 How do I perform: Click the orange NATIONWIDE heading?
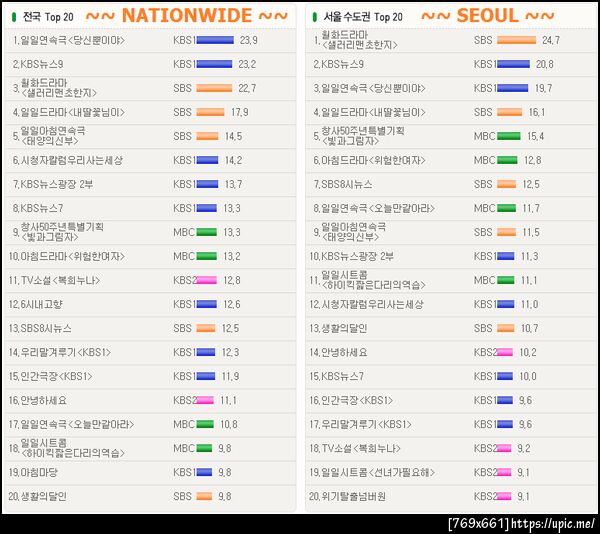click(x=187, y=16)
